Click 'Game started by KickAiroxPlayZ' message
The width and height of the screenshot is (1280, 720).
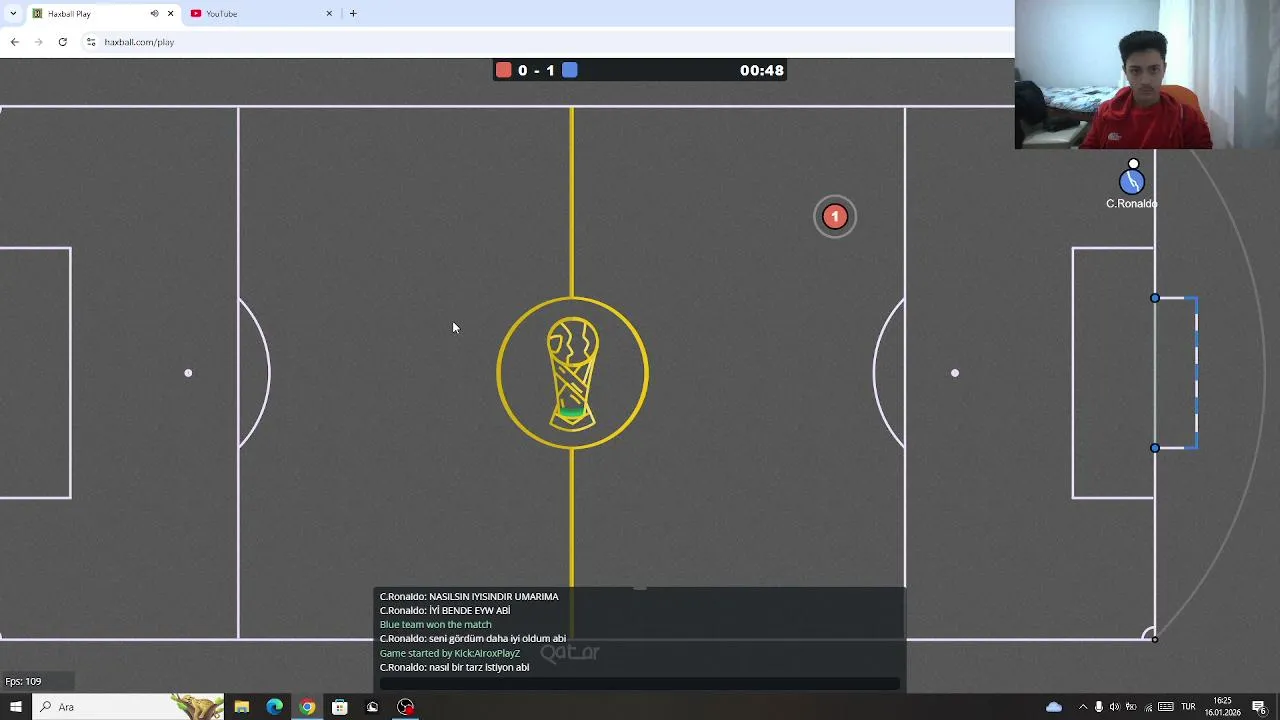click(450, 653)
